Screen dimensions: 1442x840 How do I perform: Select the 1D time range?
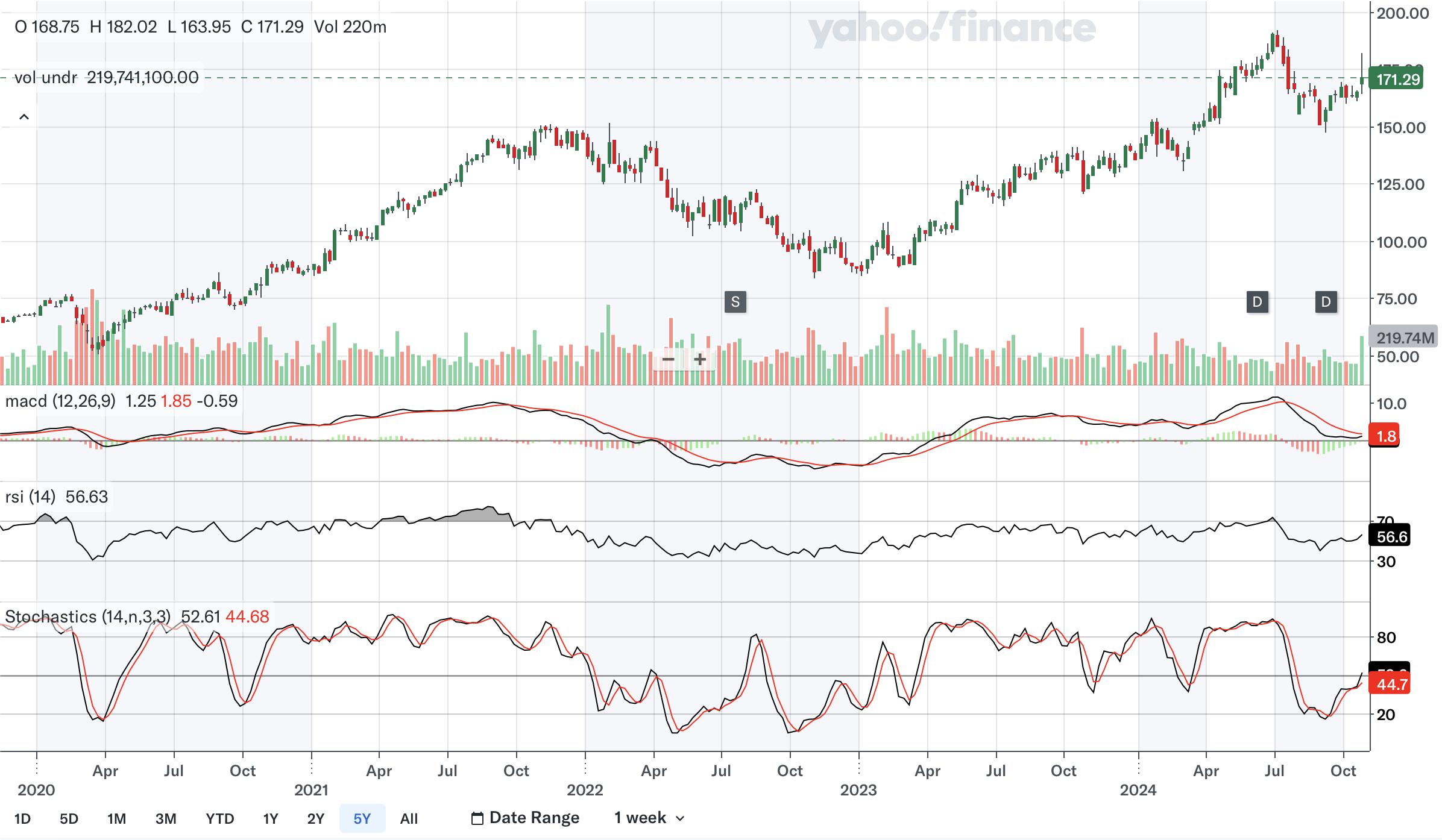22,819
